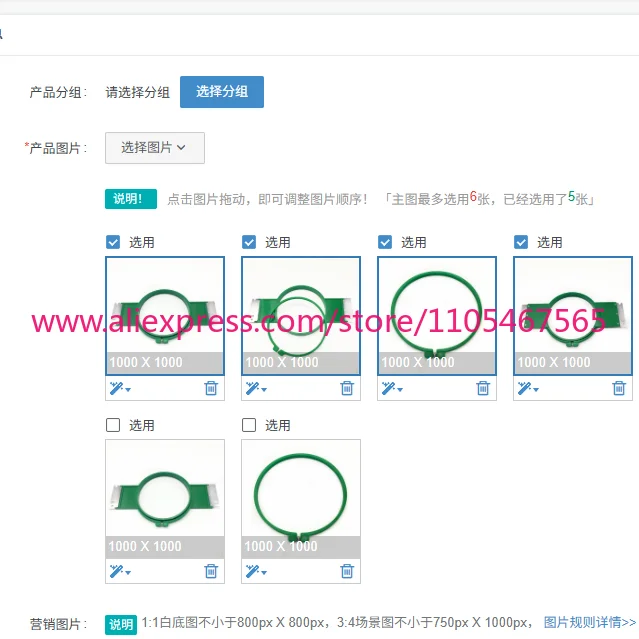
Task: Check 选用 for the unselected green ring image
Action: point(249,425)
